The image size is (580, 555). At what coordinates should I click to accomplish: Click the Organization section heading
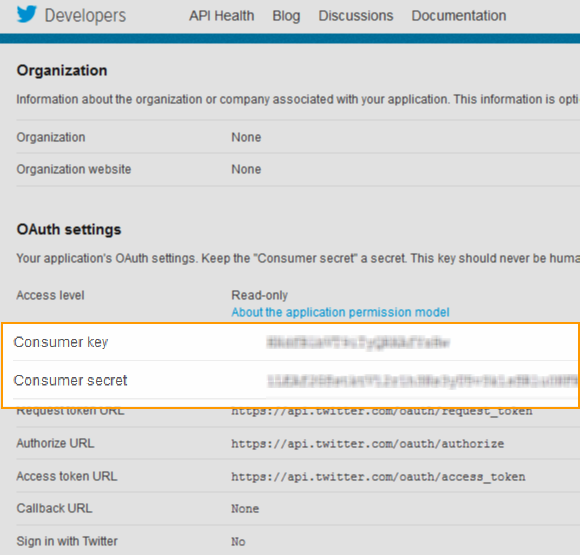click(62, 70)
